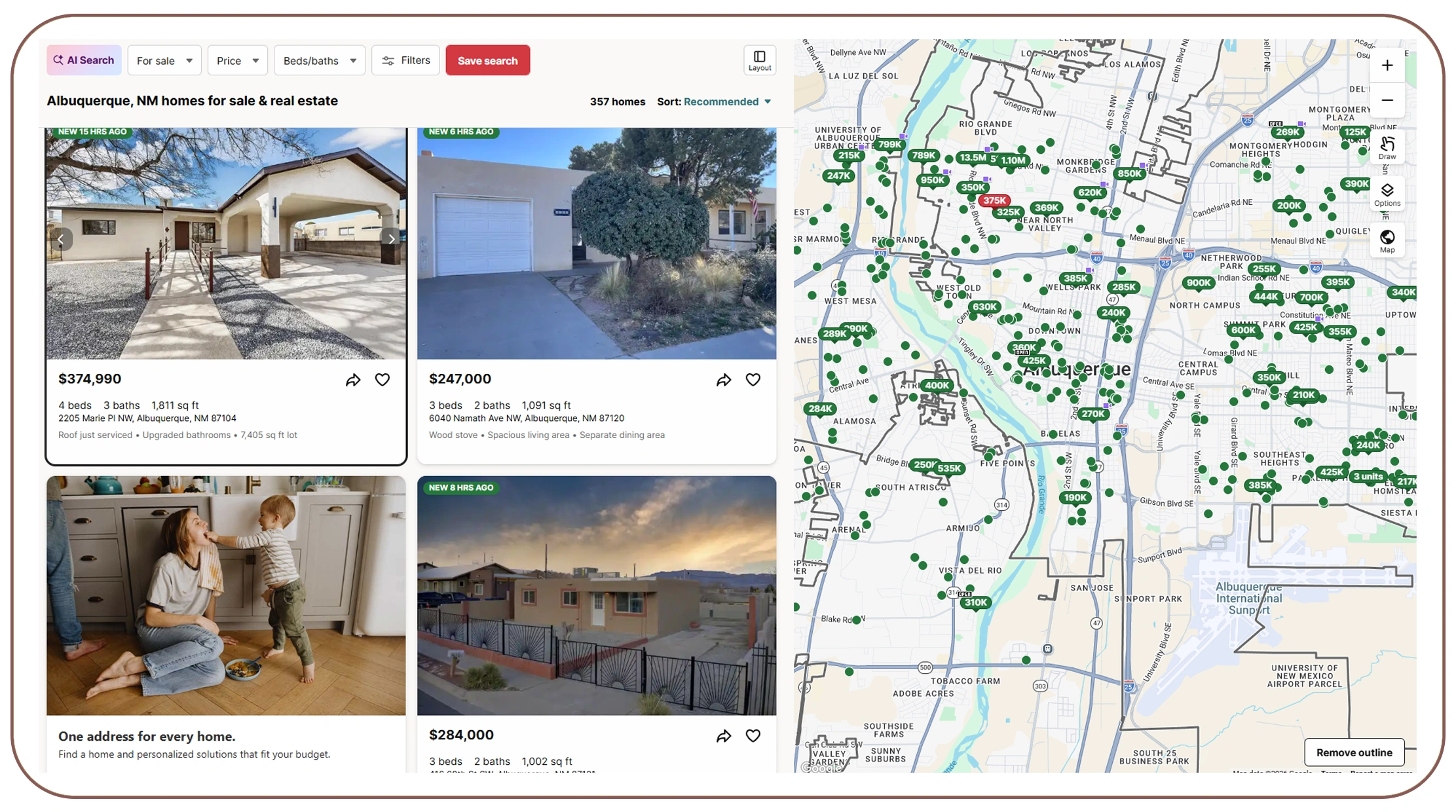Screen dimensions: 1456x812
Task: Open the Layout switcher icon
Action: point(759,60)
